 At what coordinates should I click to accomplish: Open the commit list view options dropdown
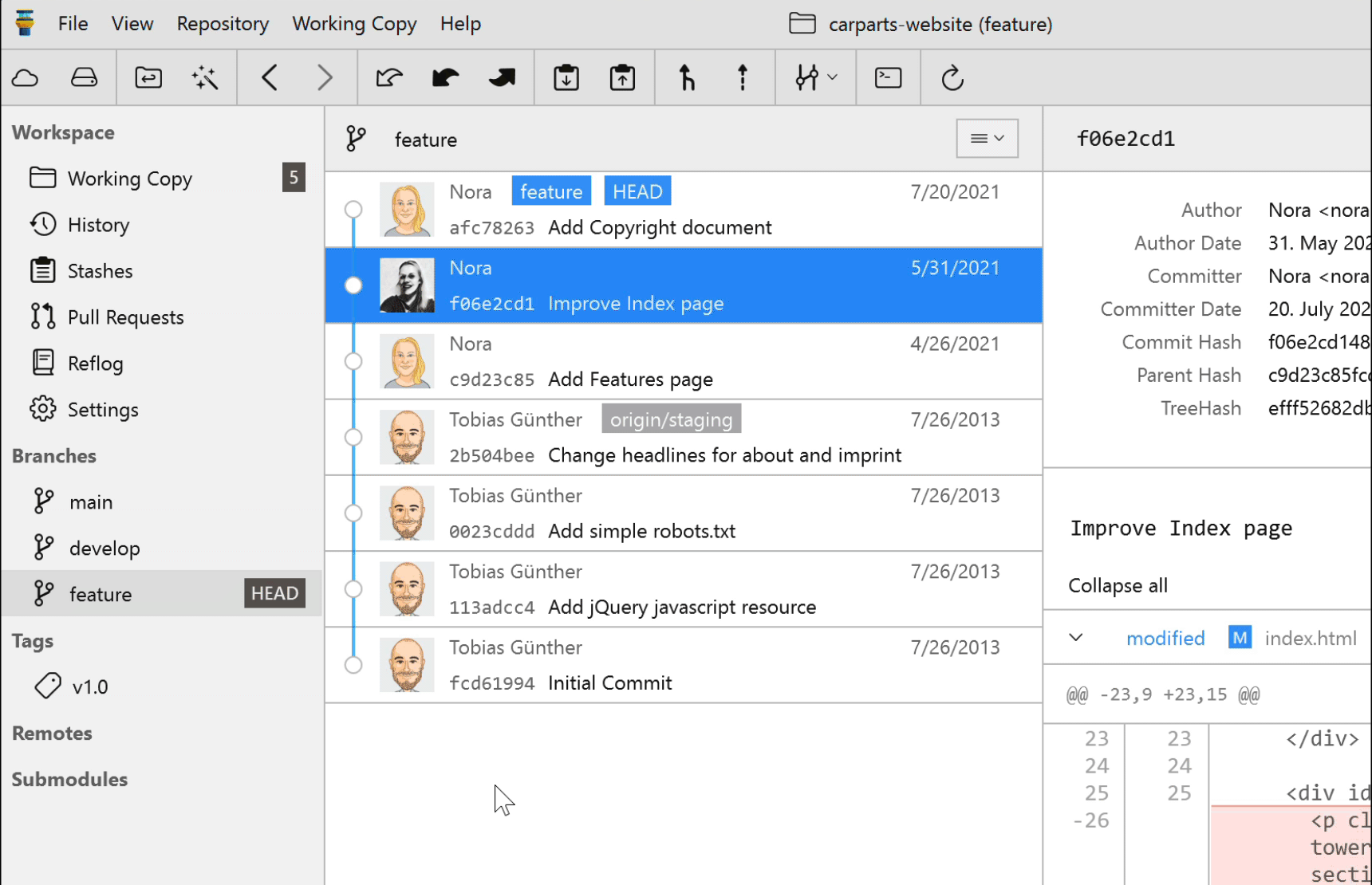click(987, 139)
